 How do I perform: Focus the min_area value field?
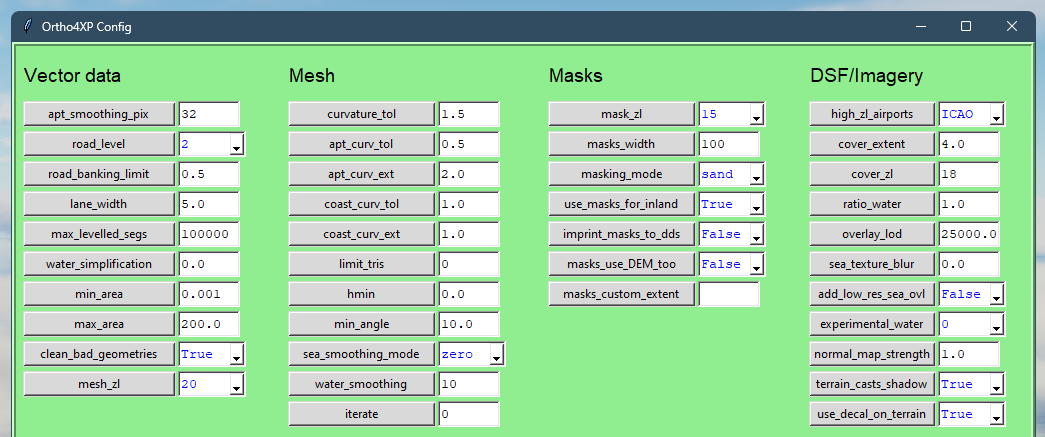click(x=209, y=294)
